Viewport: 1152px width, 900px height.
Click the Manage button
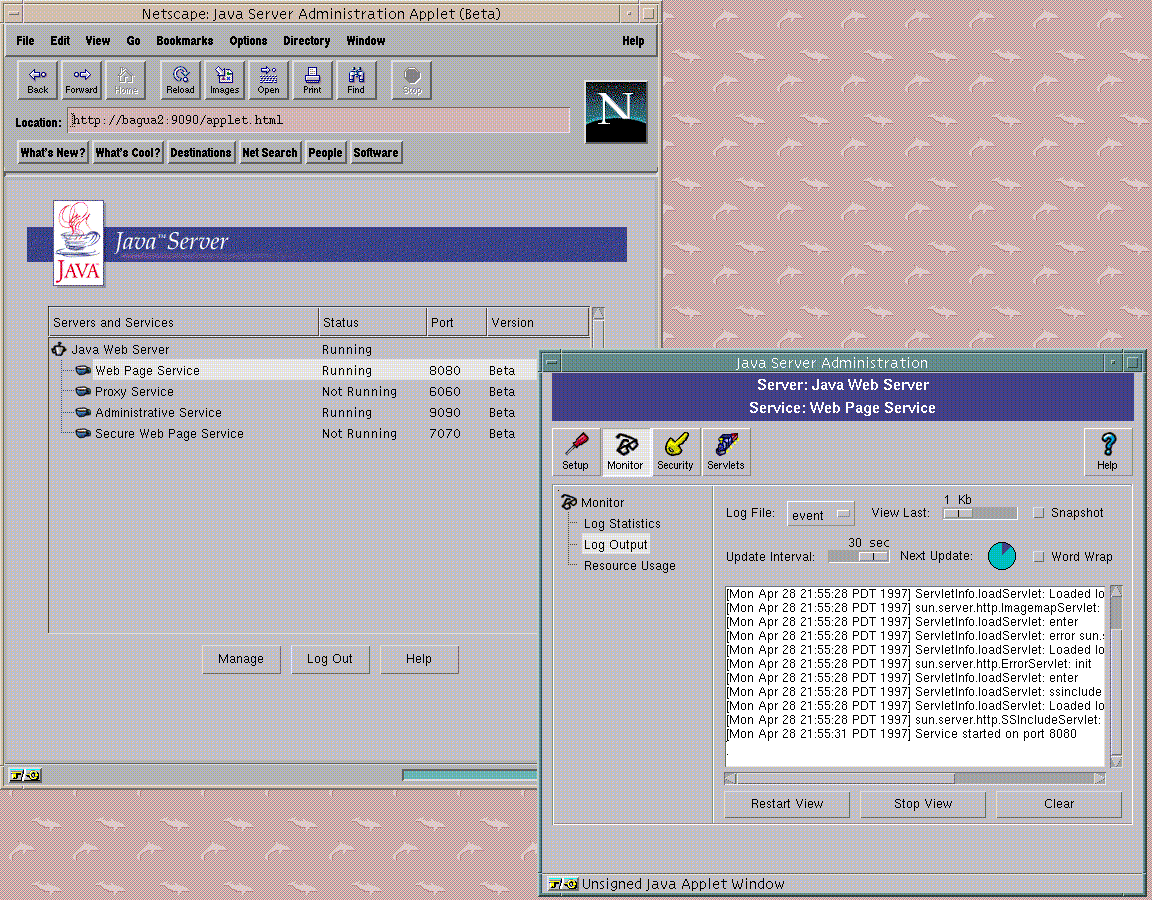pyautogui.click(x=241, y=659)
